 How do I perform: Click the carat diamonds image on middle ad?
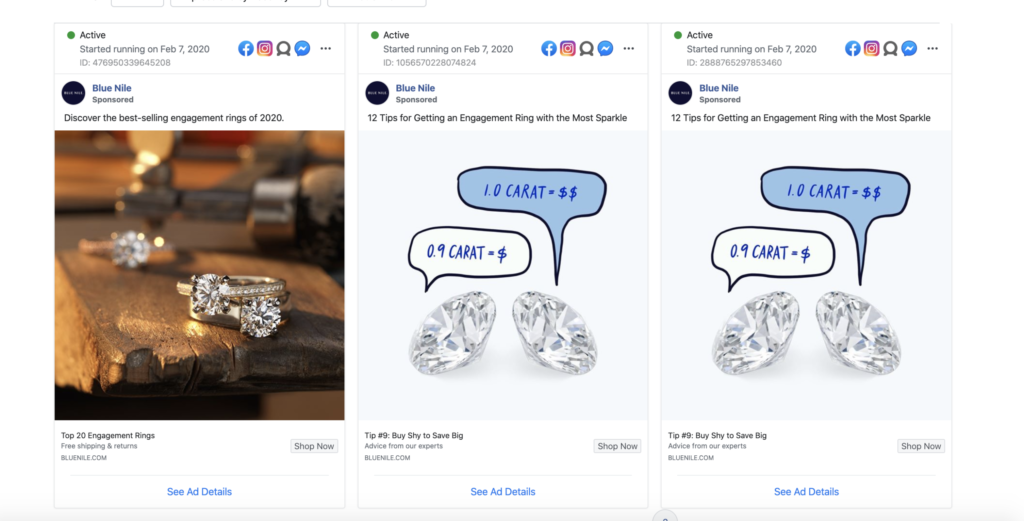(x=503, y=275)
